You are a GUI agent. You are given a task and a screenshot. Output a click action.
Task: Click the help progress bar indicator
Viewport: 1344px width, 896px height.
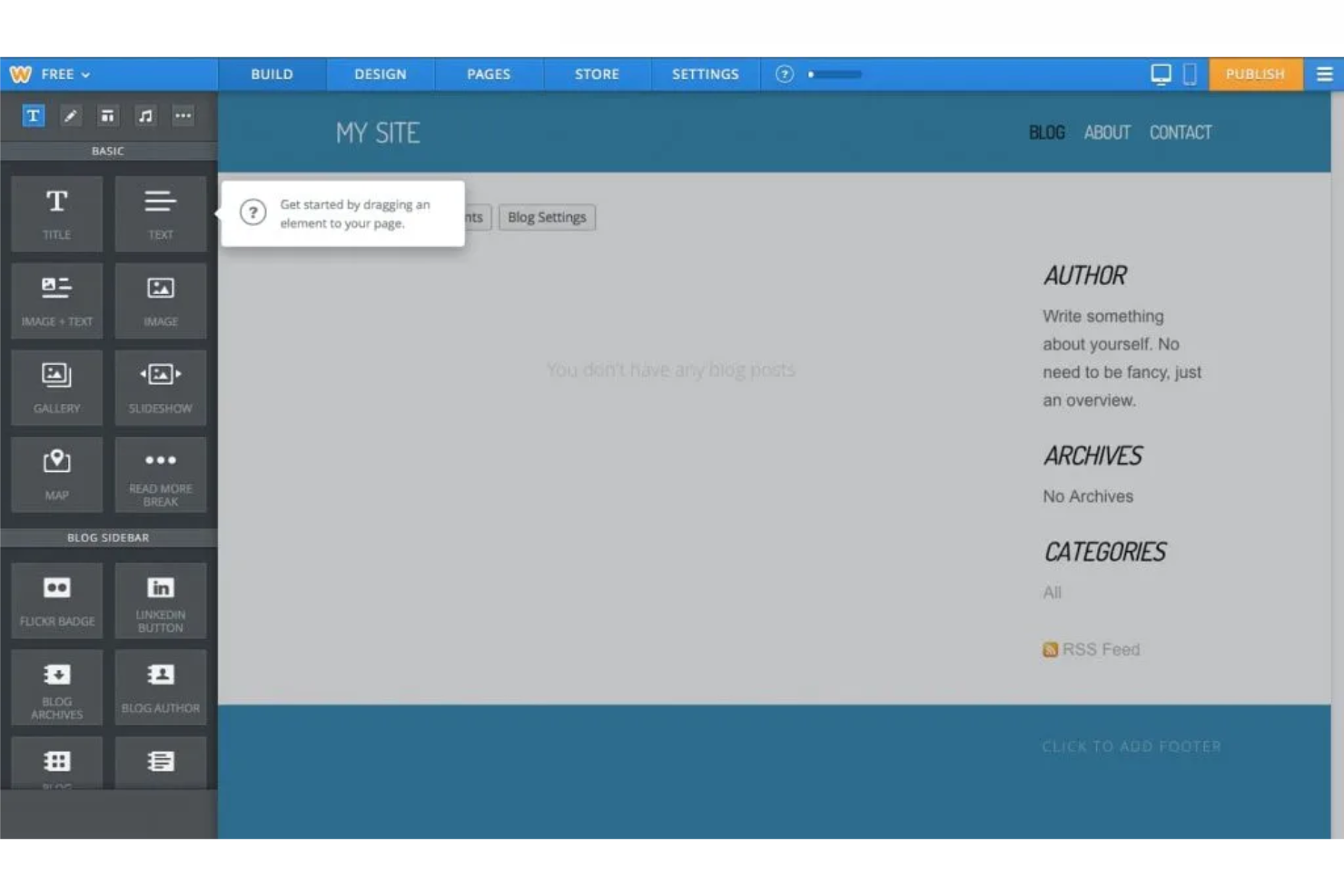point(835,74)
